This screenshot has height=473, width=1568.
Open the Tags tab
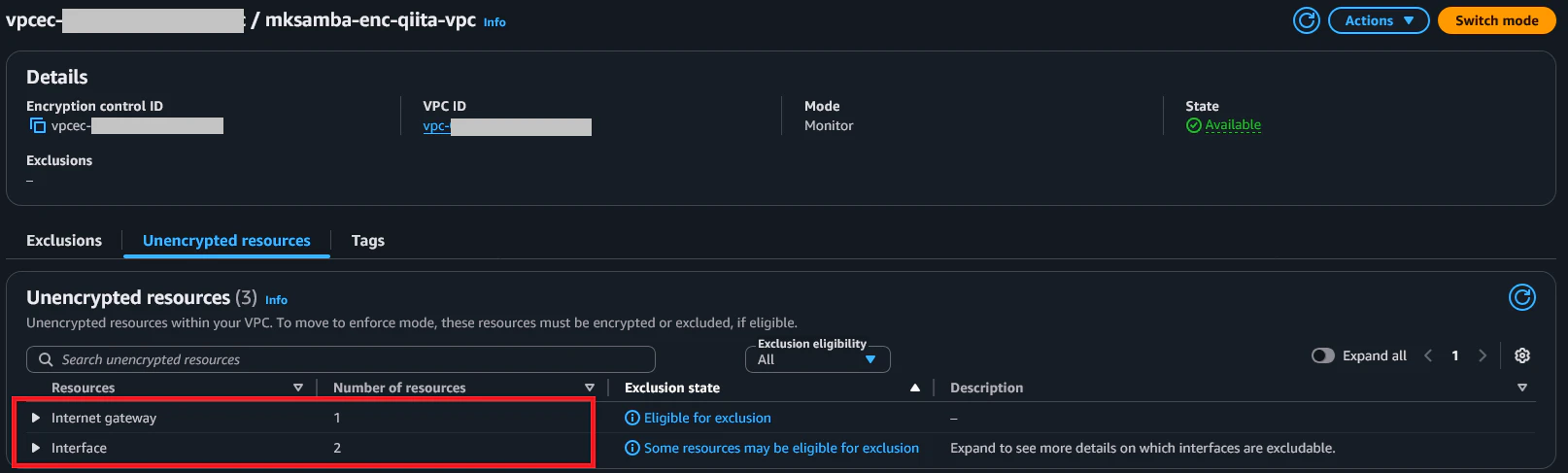[x=367, y=240]
